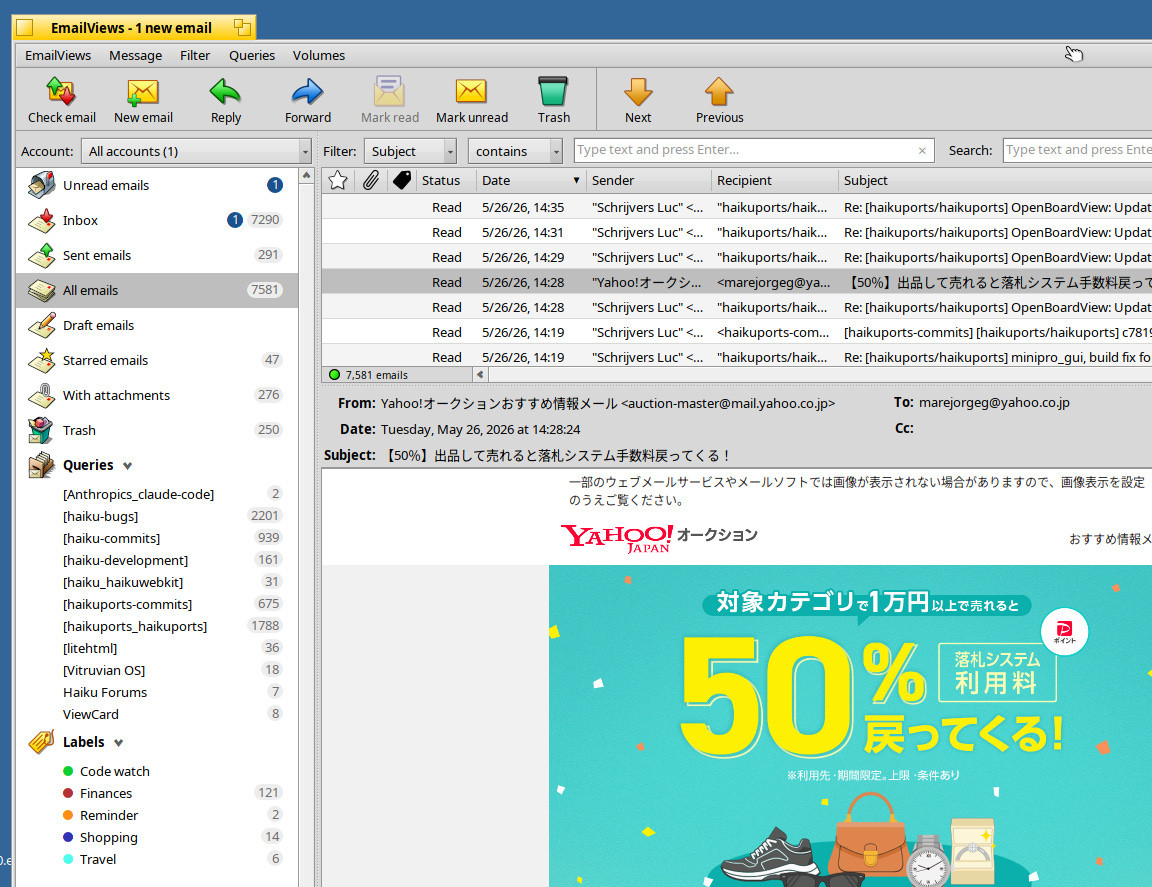
Task: Open the Filter menu
Action: tap(195, 55)
